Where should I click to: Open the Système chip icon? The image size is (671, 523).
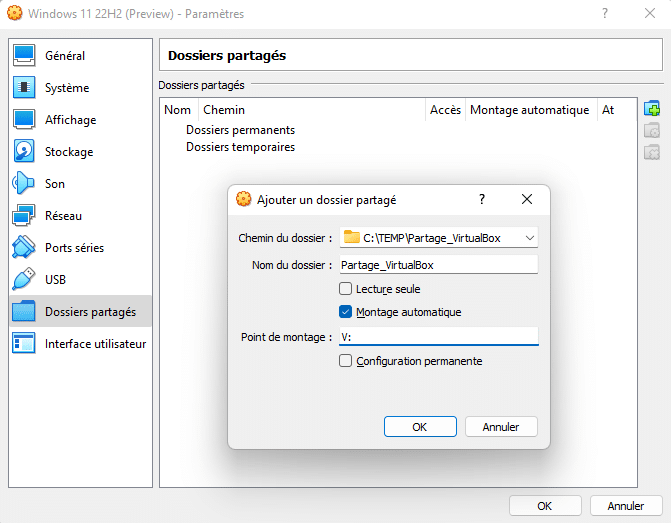[25, 88]
